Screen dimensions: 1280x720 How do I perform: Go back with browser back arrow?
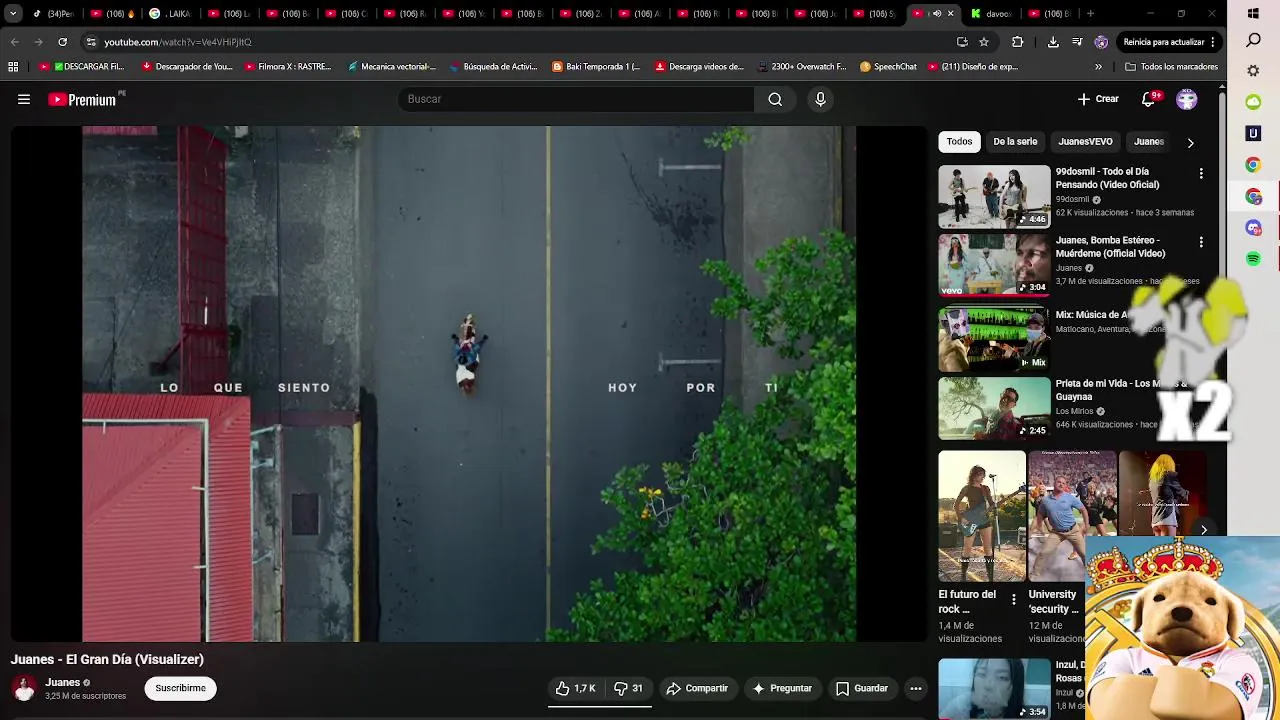click(x=14, y=42)
